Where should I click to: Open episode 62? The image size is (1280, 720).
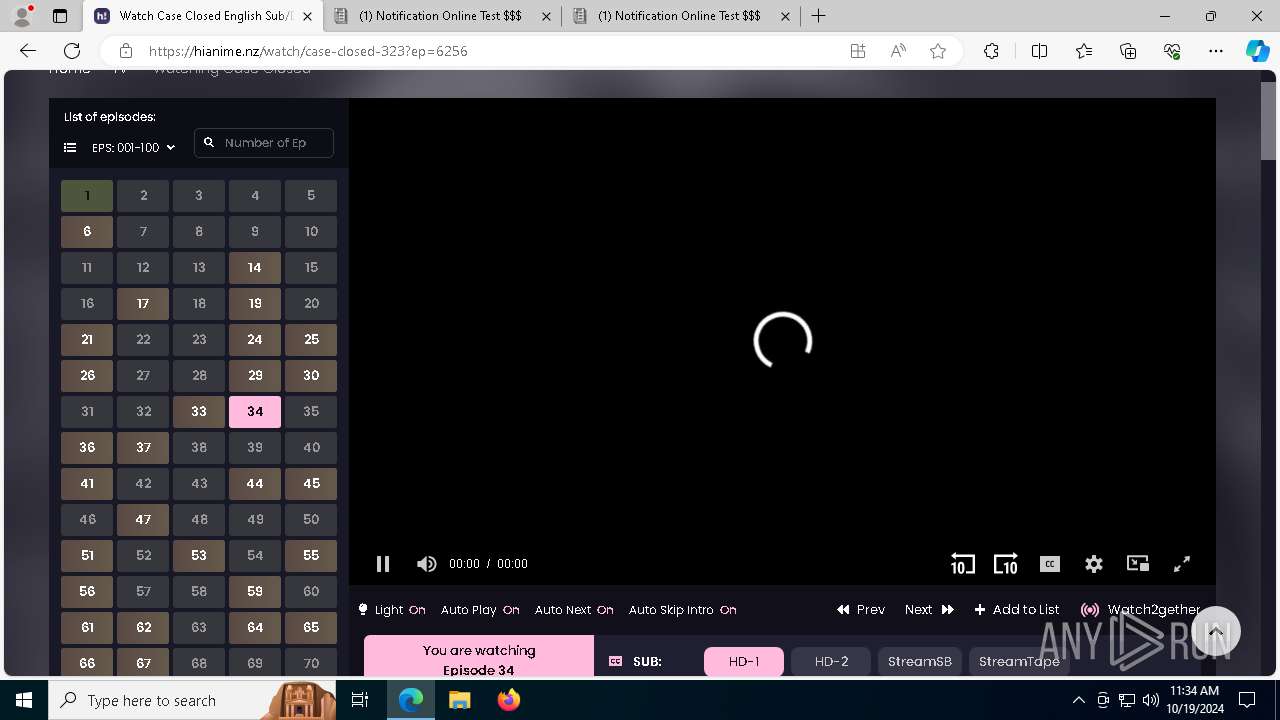143,628
